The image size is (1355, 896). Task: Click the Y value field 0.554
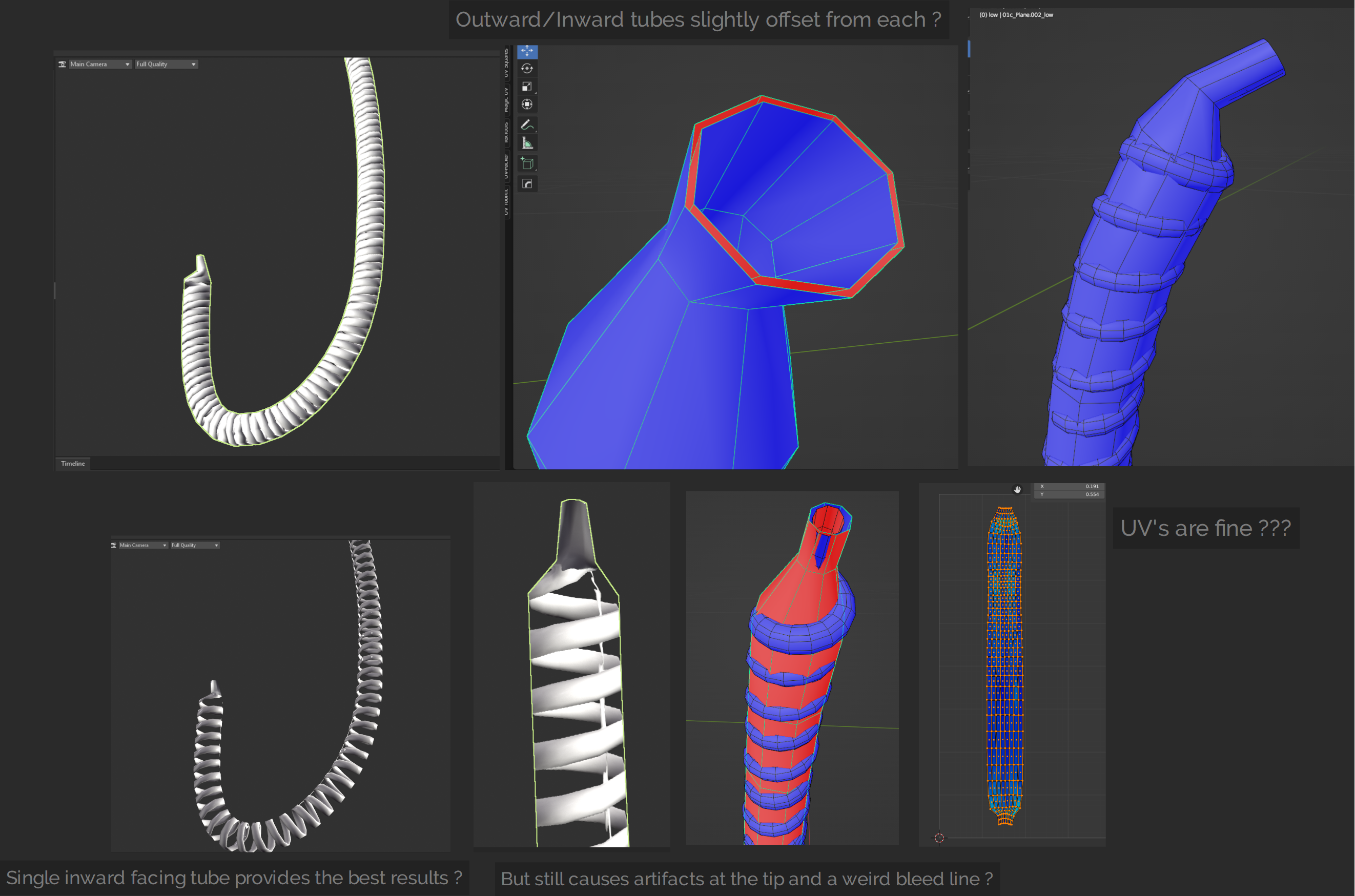[x=1069, y=494]
